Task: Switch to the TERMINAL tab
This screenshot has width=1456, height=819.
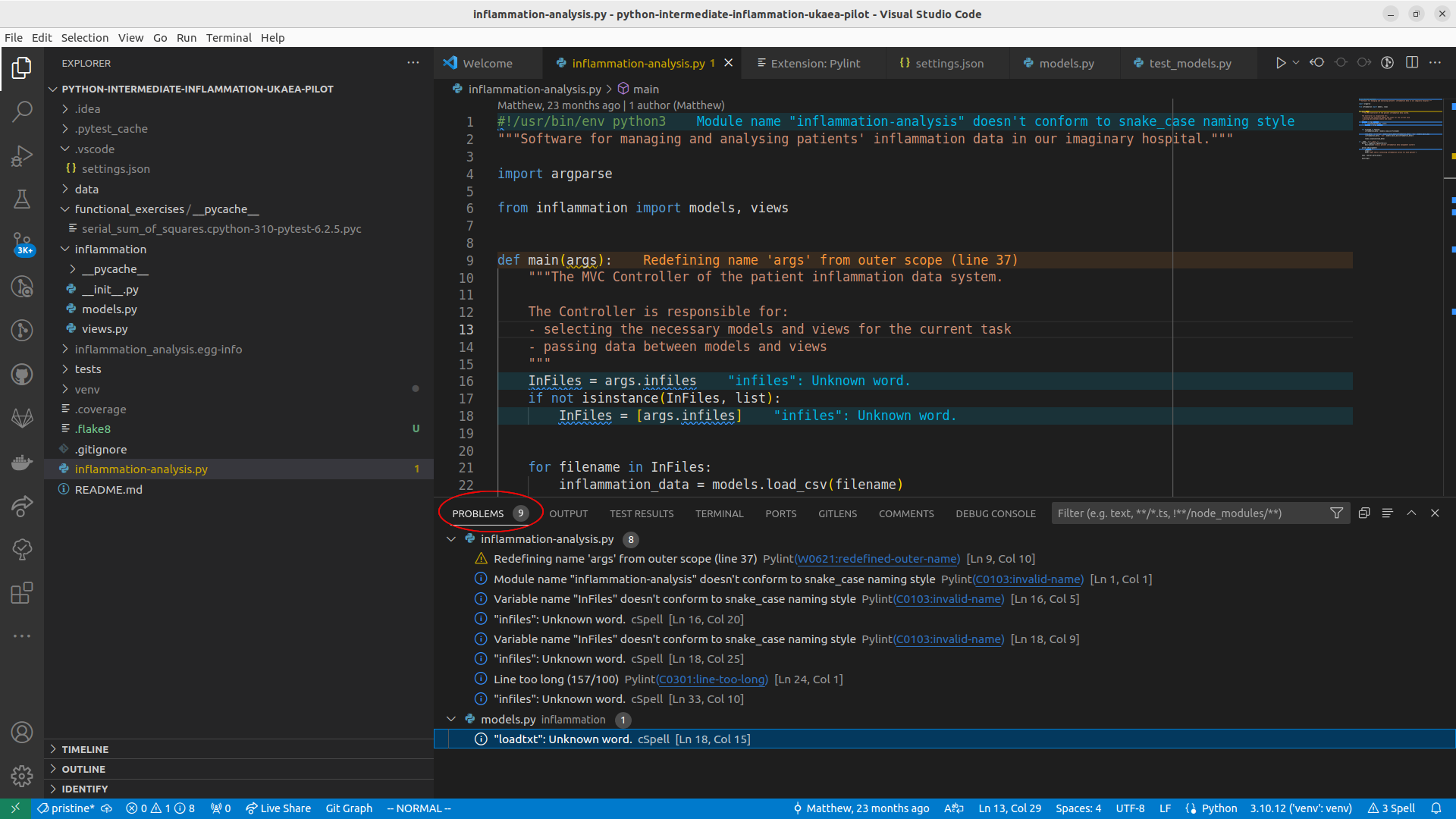Action: point(719,513)
